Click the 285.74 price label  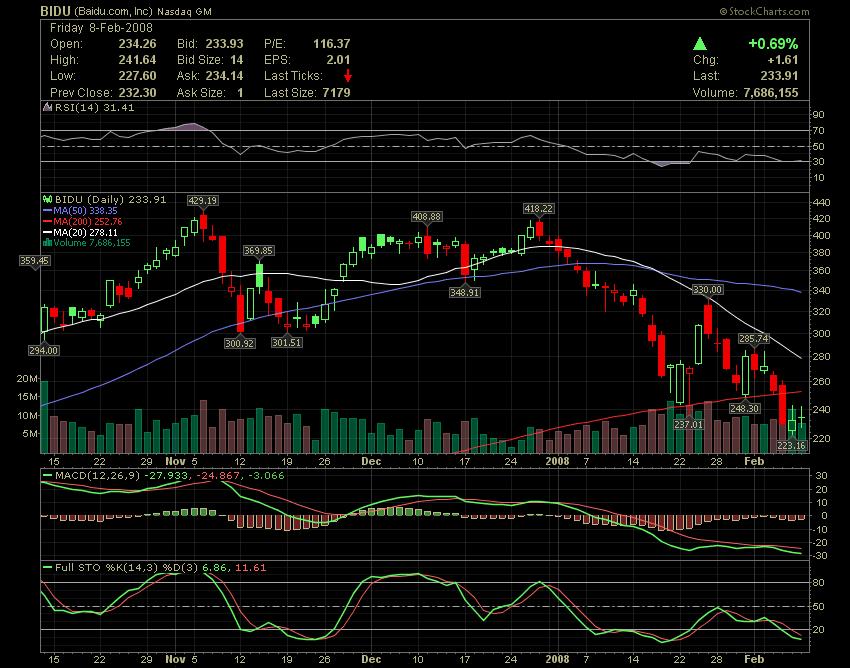tap(754, 339)
